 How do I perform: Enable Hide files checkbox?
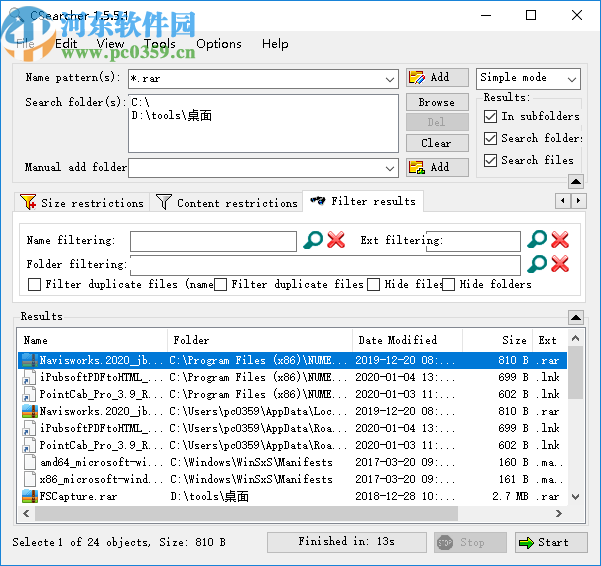coord(374,284)
